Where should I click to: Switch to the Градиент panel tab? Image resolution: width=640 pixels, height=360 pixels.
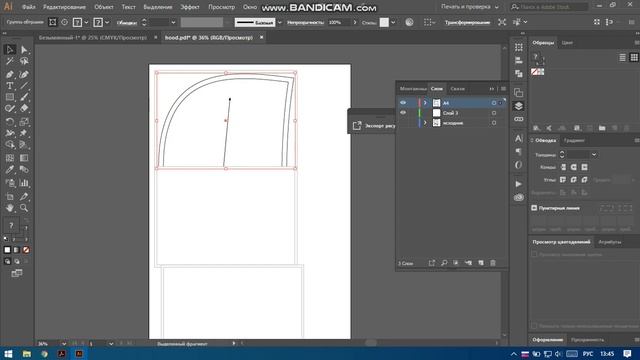(574, 140)
